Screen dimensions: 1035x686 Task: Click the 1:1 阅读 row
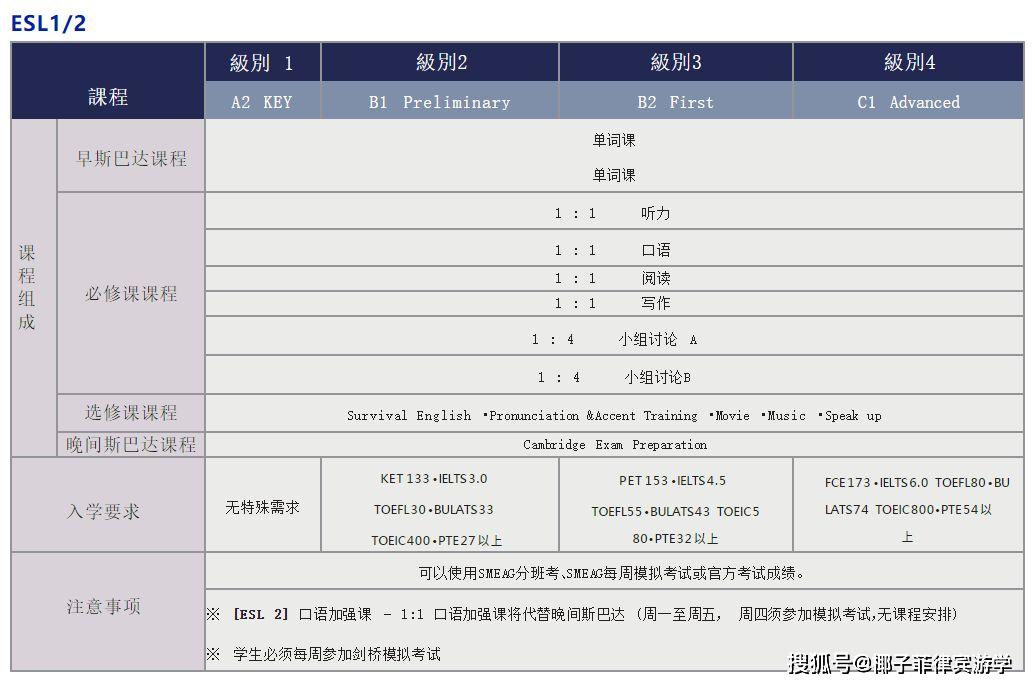(x=614, y=278)
